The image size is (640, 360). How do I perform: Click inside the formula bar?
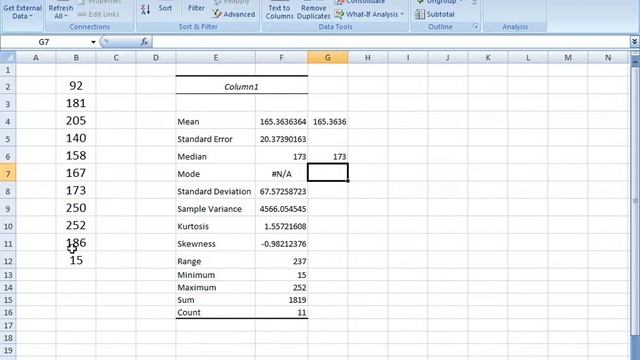[x=392, y=42]
